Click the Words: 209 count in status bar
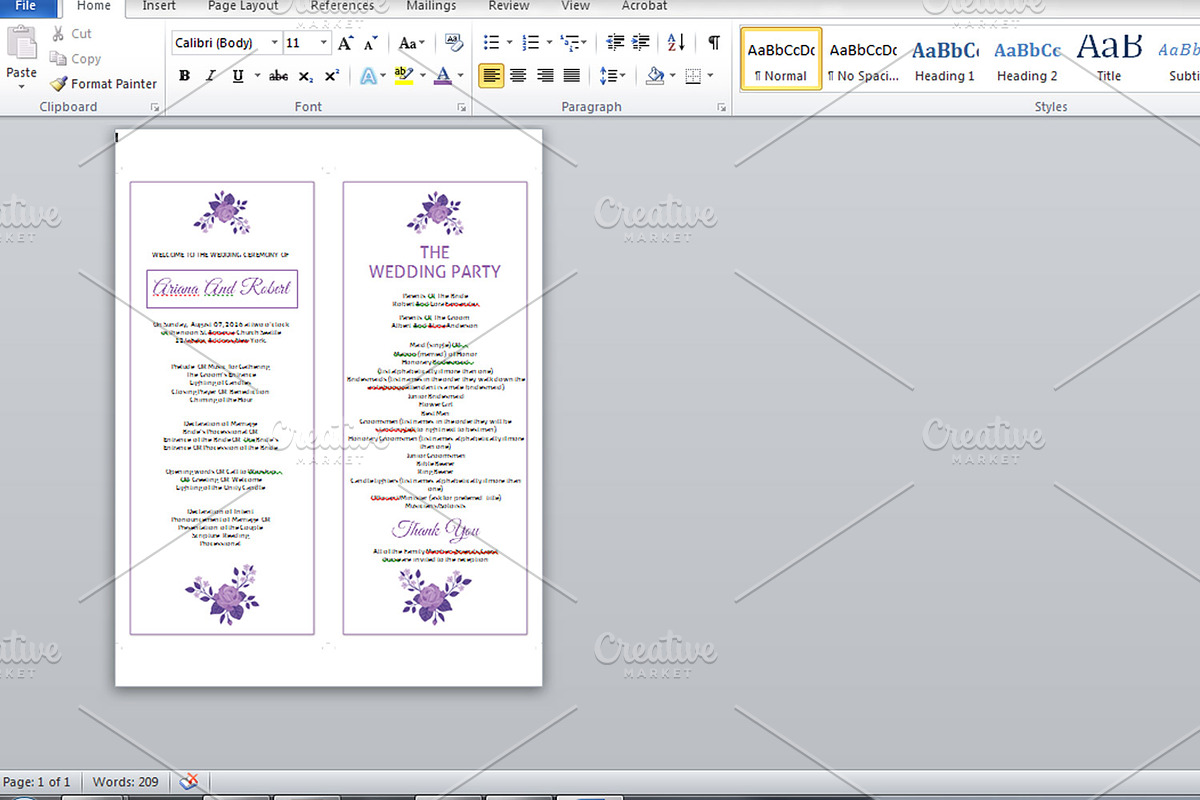Viewport: 1200px width, 800px height. click(x=126, y=782)
